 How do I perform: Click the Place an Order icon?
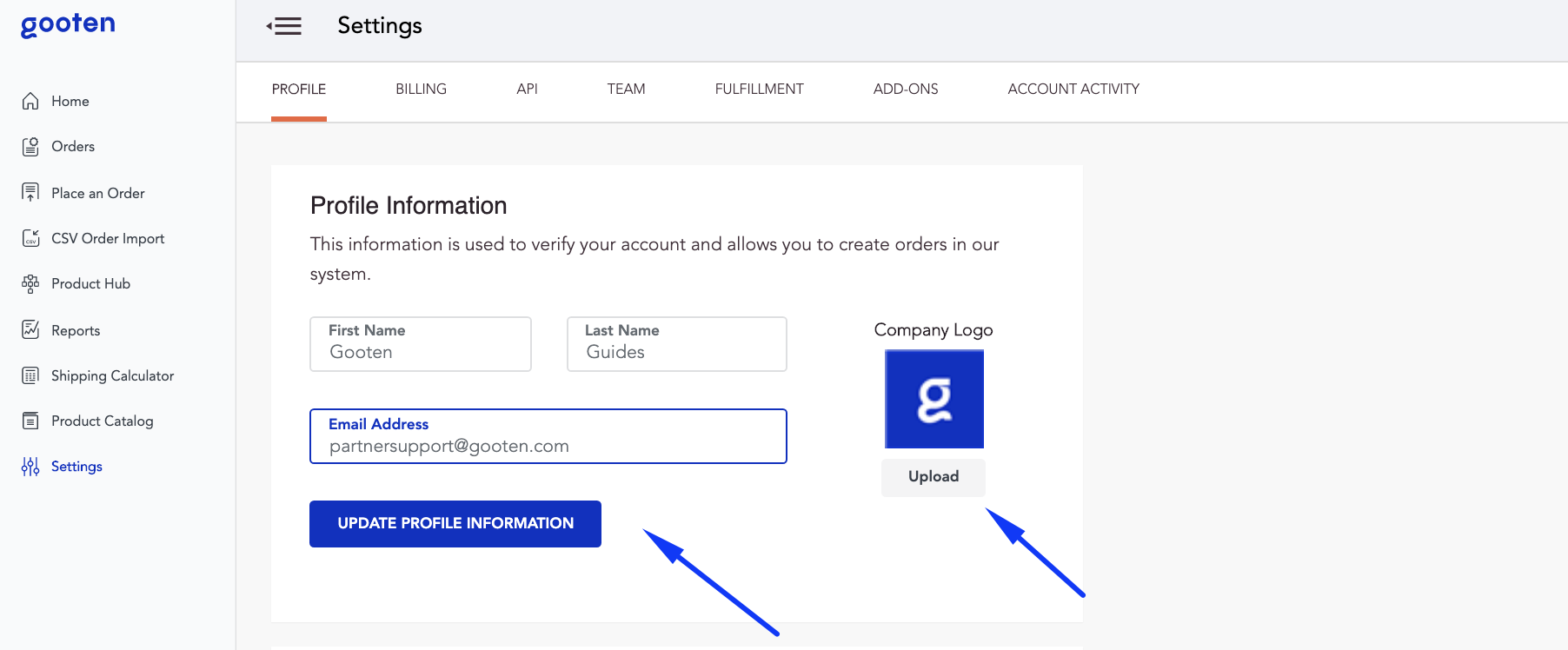pyautogui.click(x=30, y=193)
